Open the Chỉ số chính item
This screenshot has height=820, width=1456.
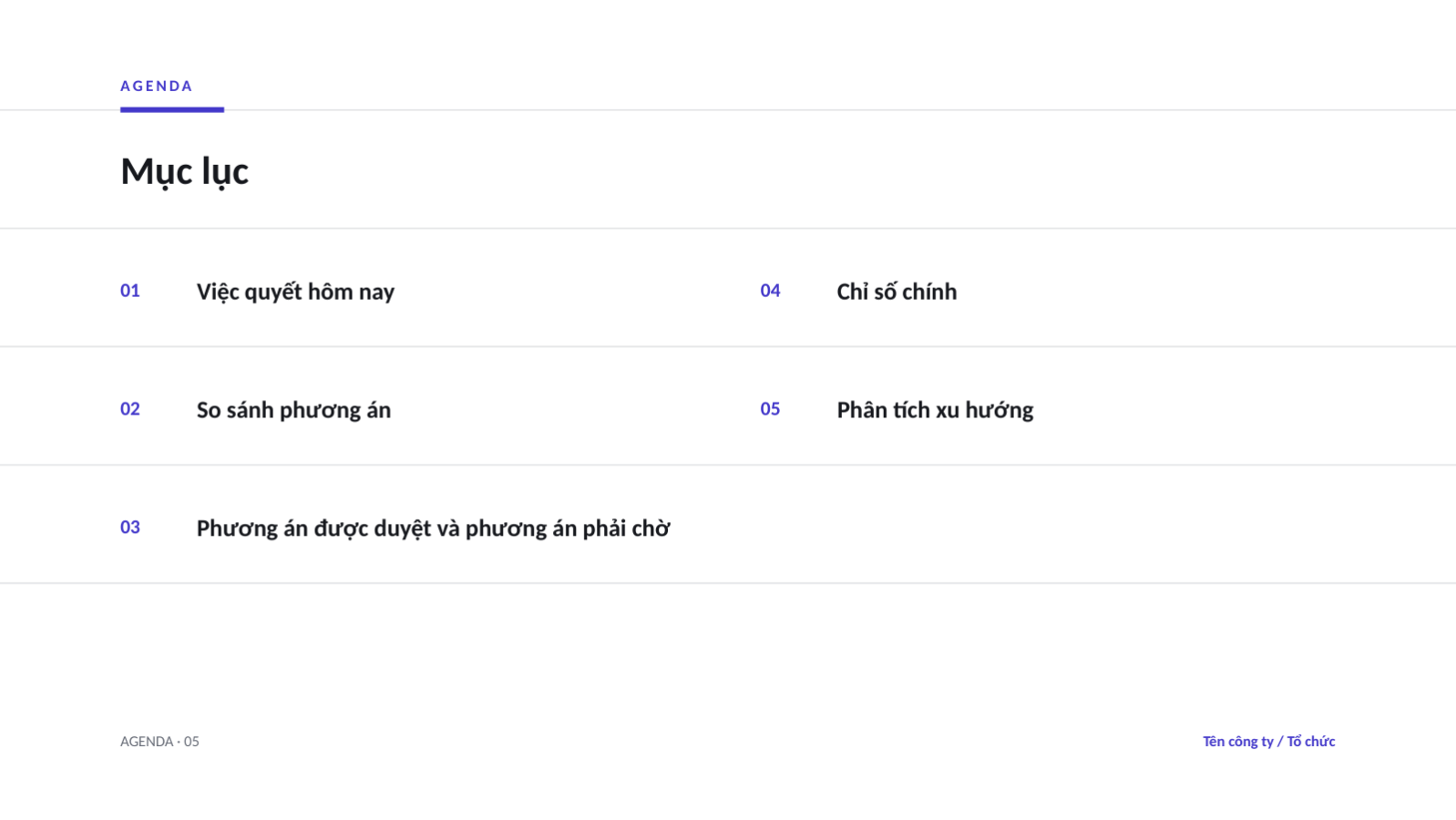tap(897, 292)
